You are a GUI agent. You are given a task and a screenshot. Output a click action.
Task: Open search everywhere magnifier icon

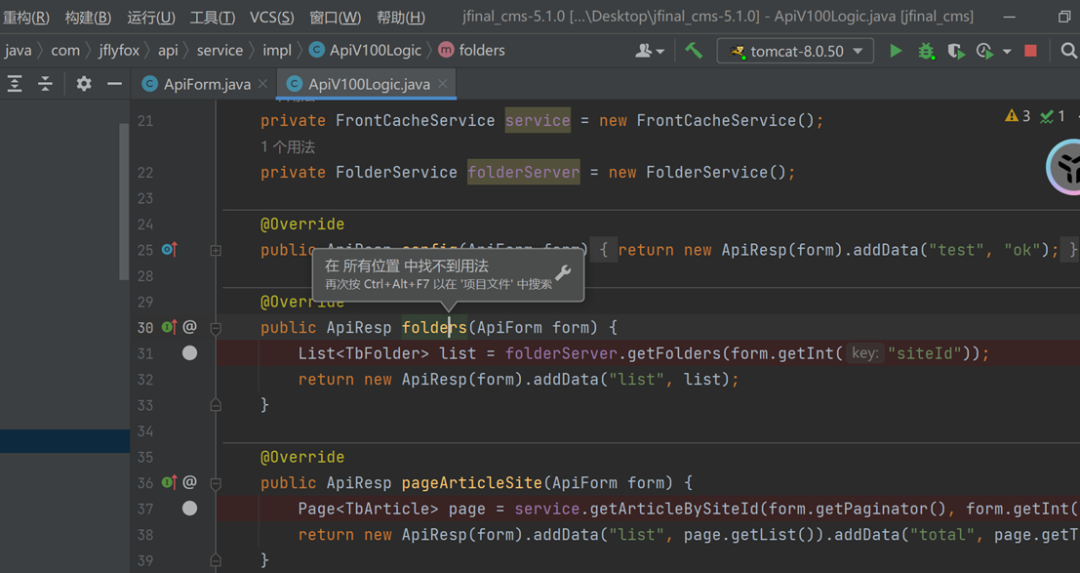[x=1069, y=51]
